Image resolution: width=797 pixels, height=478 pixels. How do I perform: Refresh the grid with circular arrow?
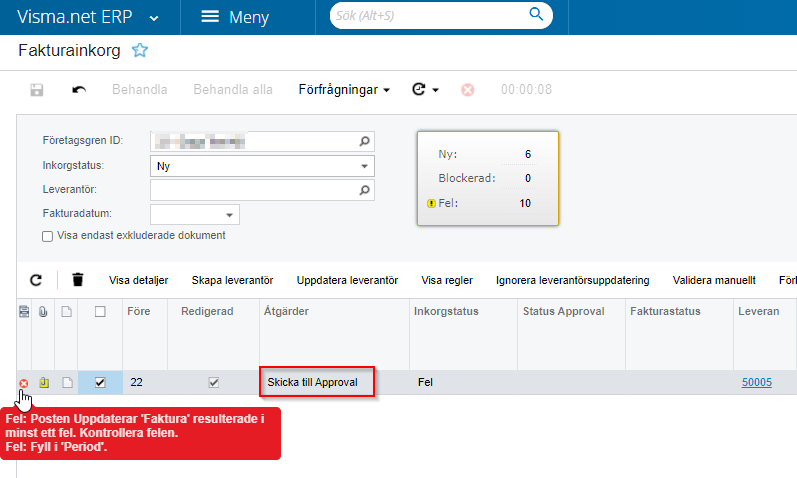[36, 280]
